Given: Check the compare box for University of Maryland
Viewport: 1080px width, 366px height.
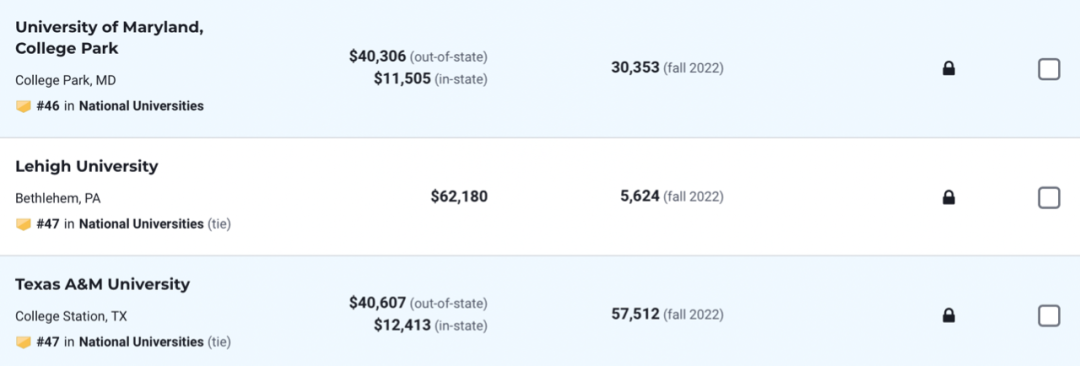Looking at the screenshot, I should [x=1048, y=69].
